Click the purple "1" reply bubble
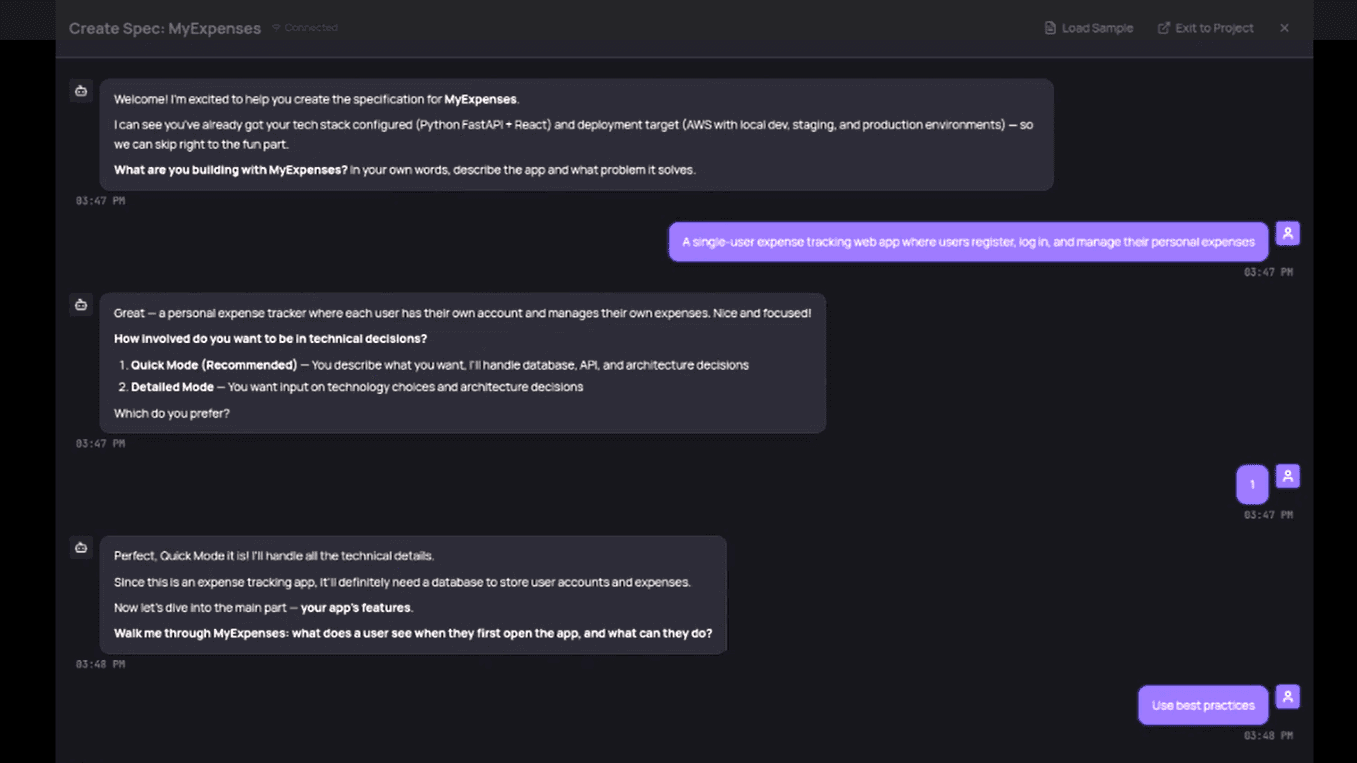 coord(1252,485)
